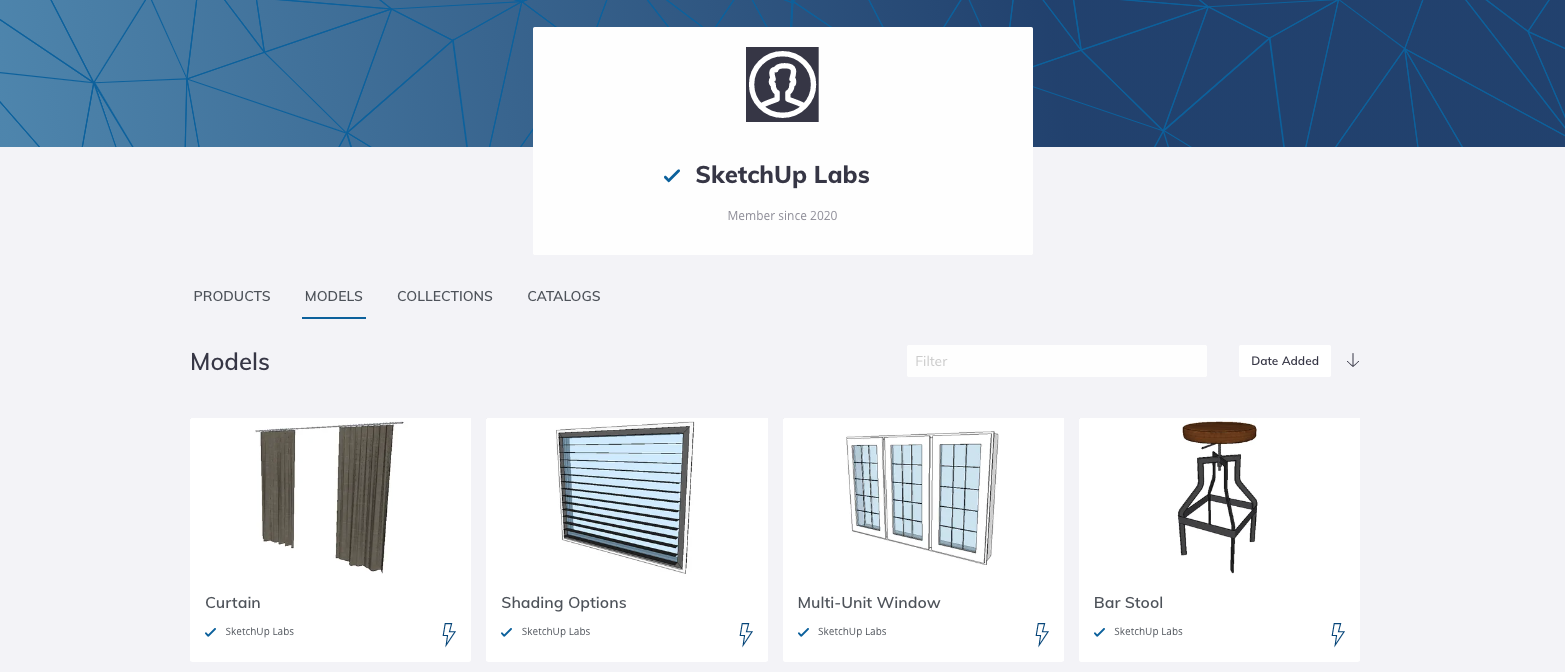This screenshot has height=672, width=1565.
Task: Open the Bar Stool model thumbnail
Action: 1218,495
